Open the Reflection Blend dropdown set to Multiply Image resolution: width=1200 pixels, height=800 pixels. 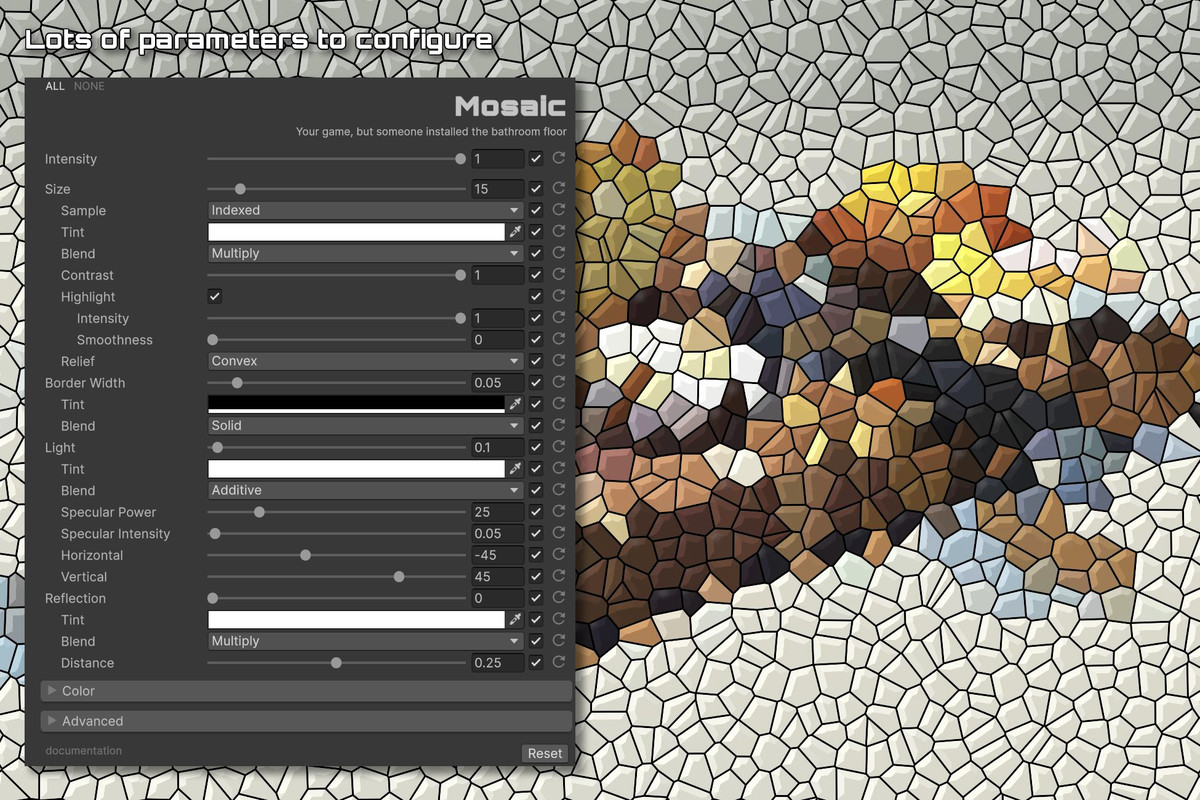tap(365, 641)
